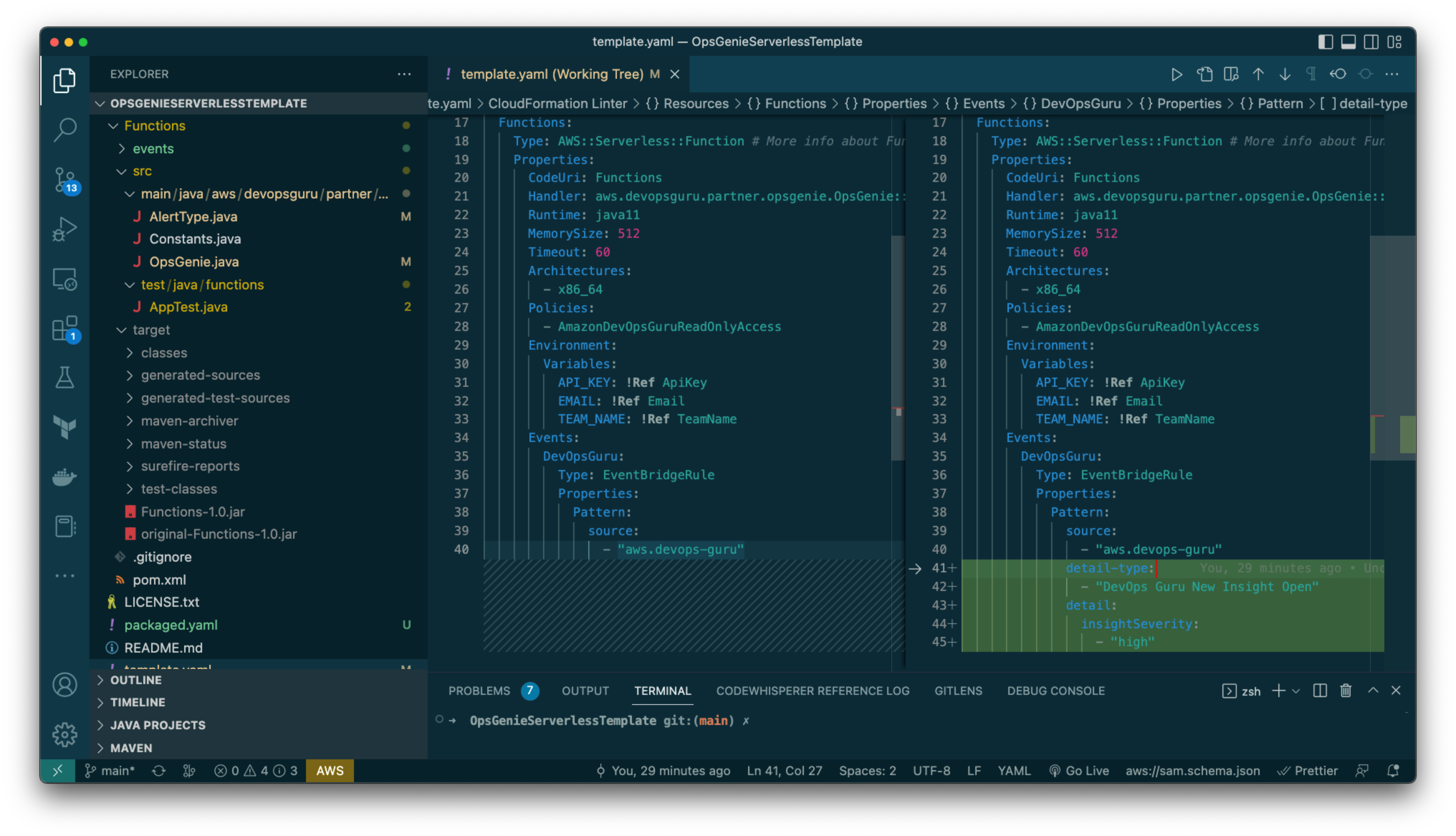Kill the terminal with the trash icon
Screen dimensions: 1456x836
(1346, 691)
